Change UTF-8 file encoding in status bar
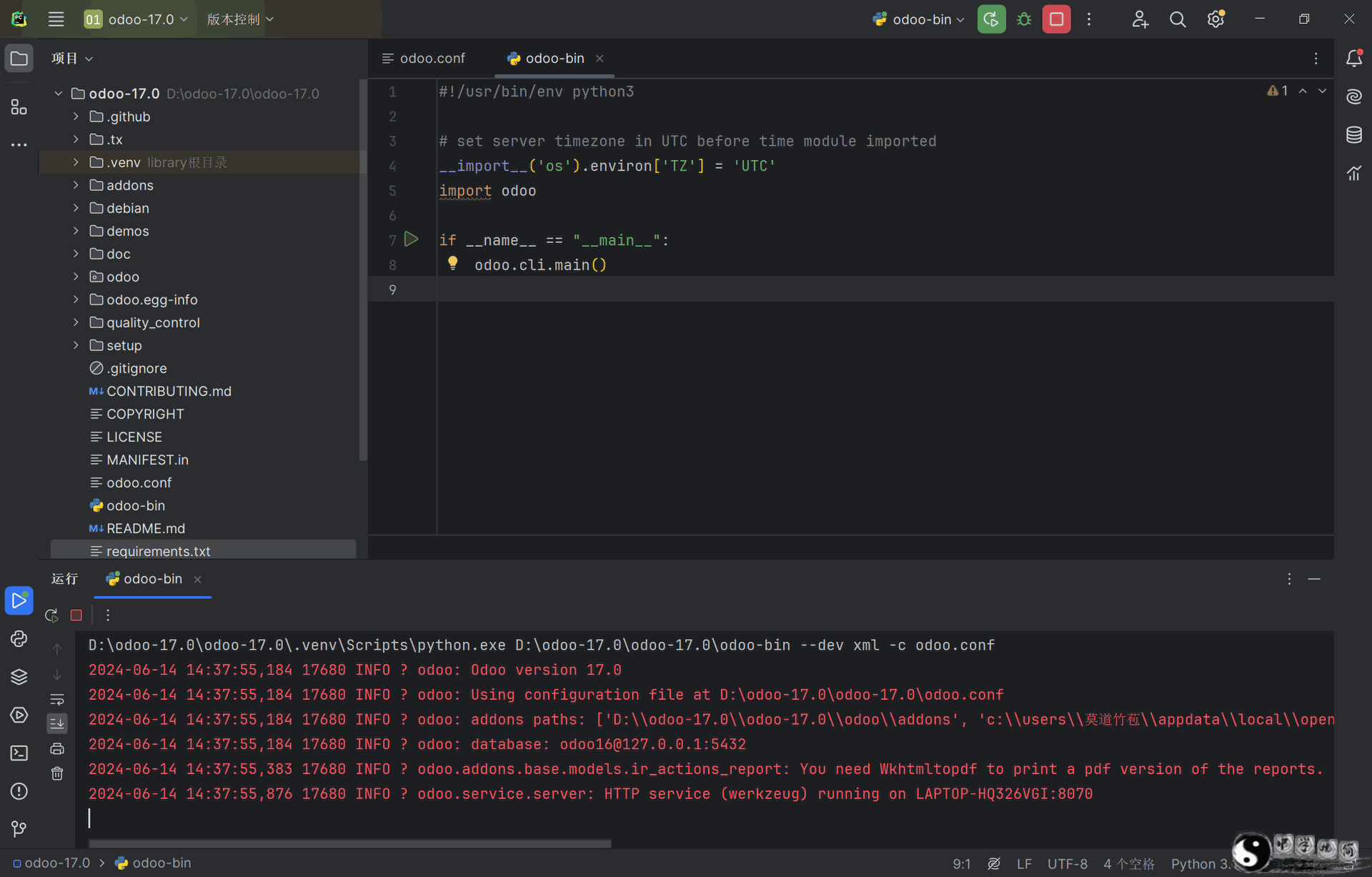 (x=1068, y=863)
